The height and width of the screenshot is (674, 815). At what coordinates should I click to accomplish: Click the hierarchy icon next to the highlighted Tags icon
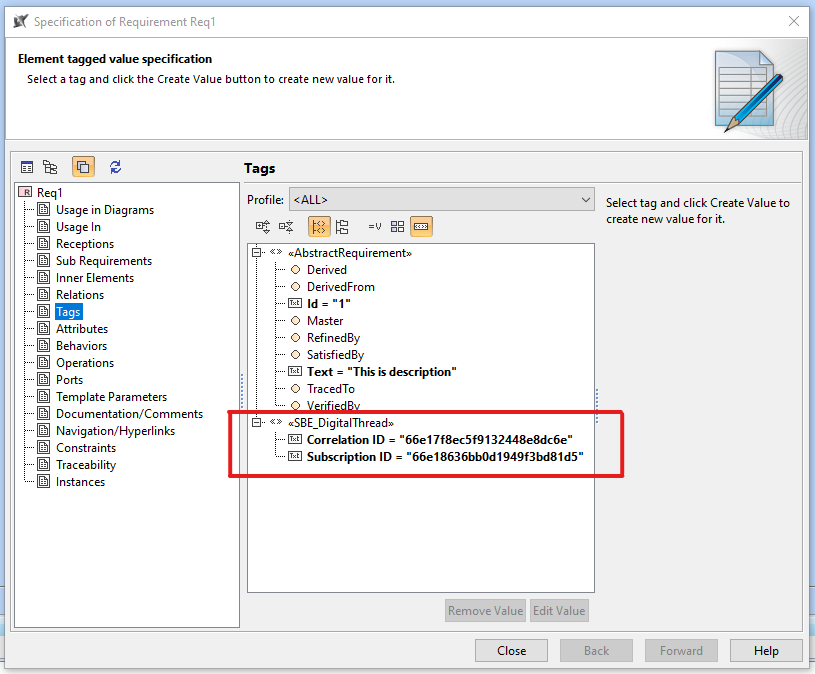(342, 227)
